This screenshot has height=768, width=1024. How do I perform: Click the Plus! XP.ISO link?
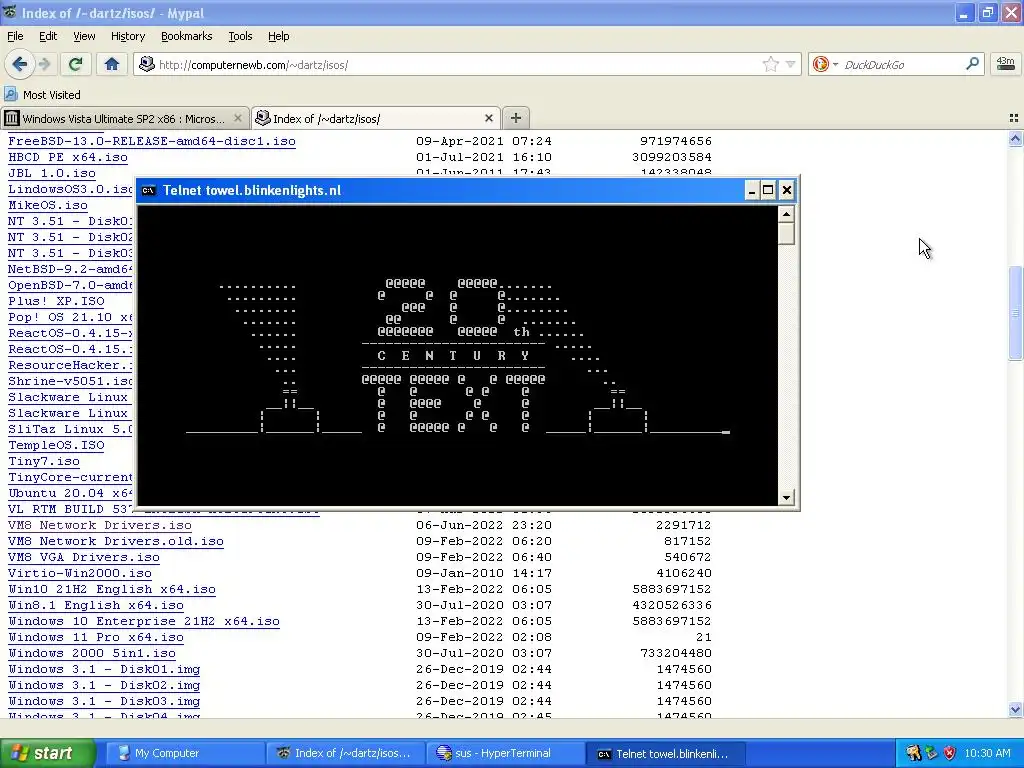pos(56,301)
